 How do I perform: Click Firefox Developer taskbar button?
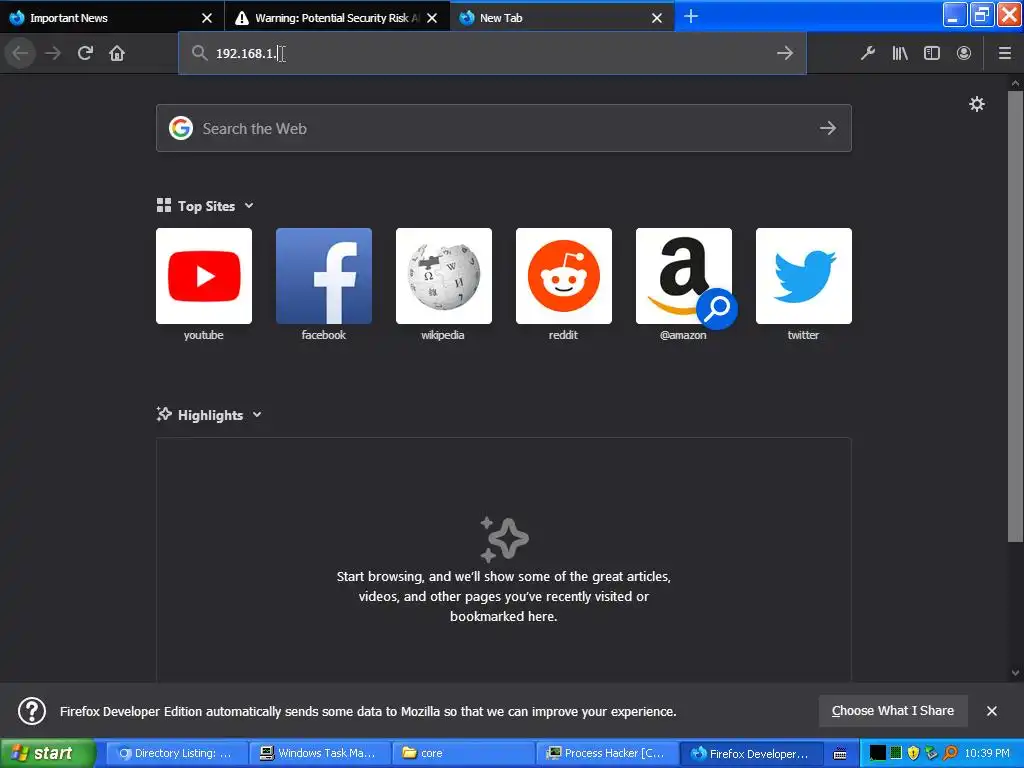click(751, 753)
